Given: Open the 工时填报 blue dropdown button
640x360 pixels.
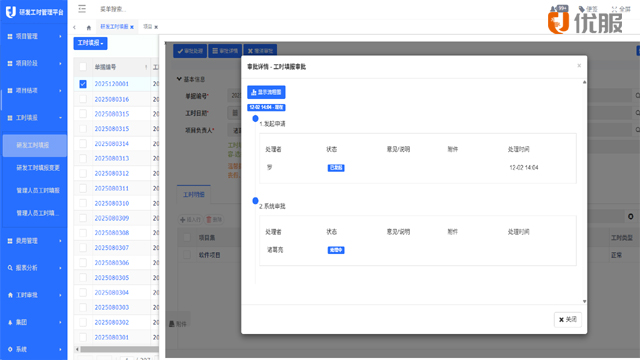Looking at the screenshot, I should click(x=90, y=43).
